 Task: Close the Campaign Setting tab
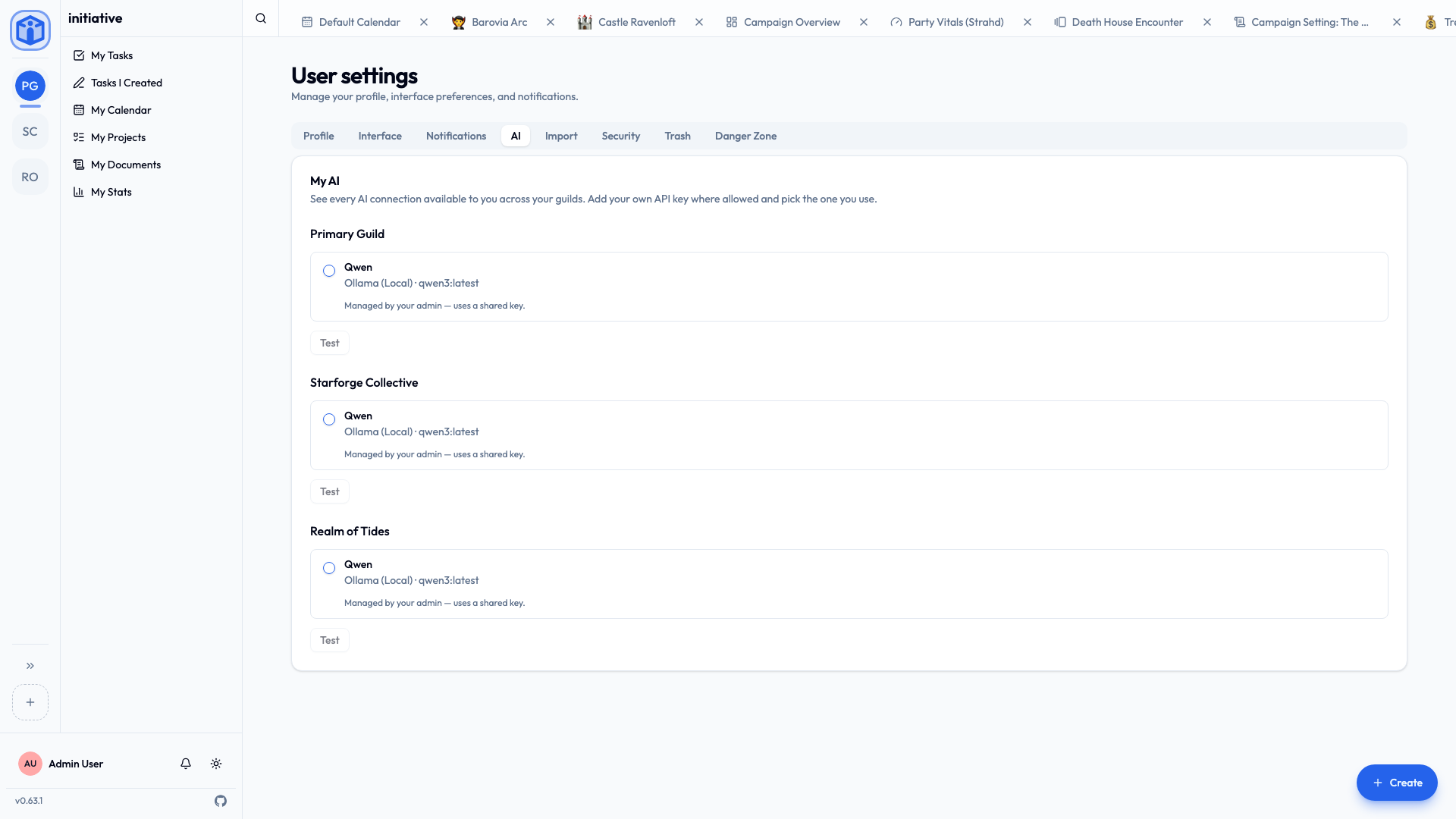(x=1397, y=22)
